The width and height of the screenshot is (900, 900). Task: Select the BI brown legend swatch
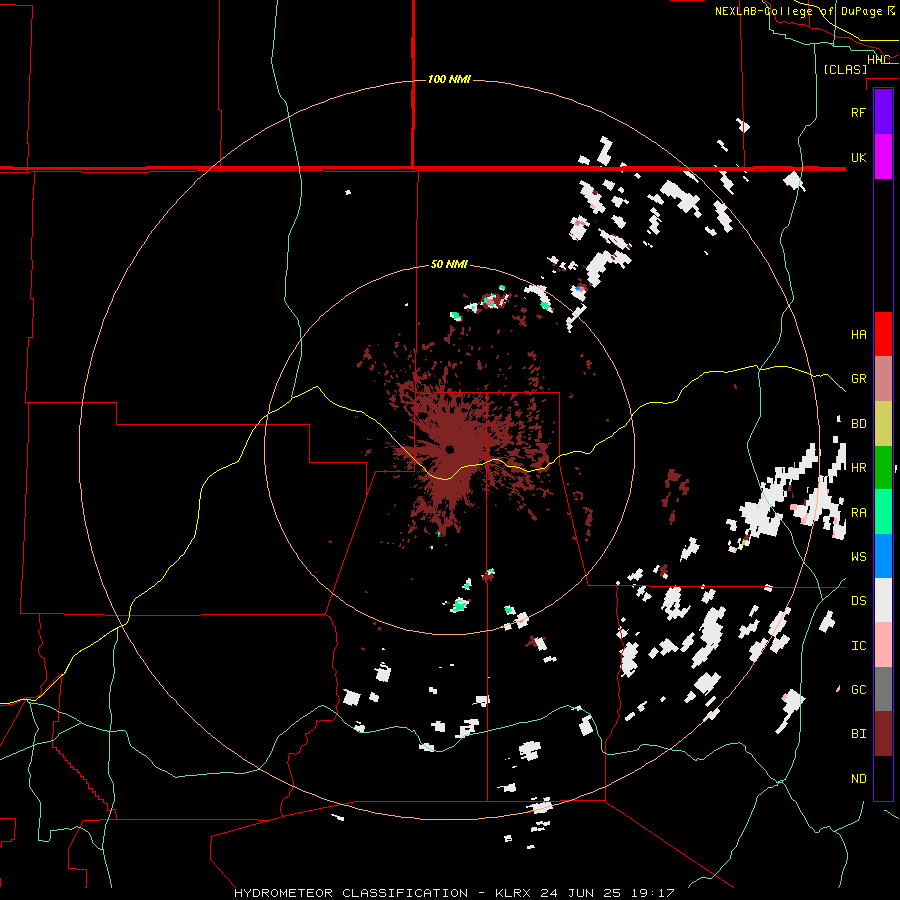pyautogui.click(x=883, y=734)
